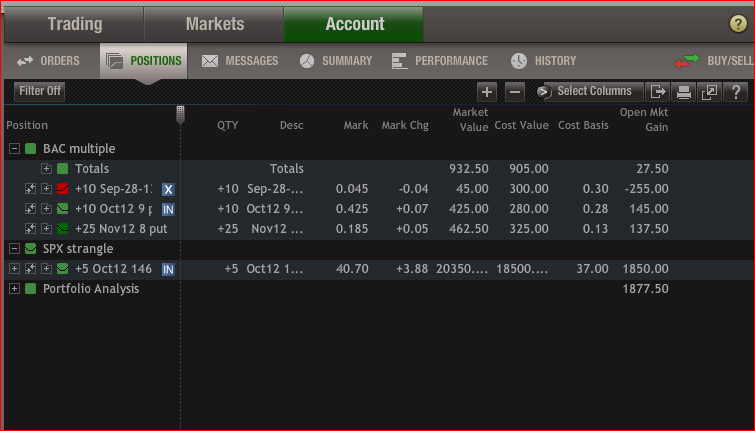Expand the +10 Sep-28 position row
This screenshot has width=755, height=431.
click(46, 189)
